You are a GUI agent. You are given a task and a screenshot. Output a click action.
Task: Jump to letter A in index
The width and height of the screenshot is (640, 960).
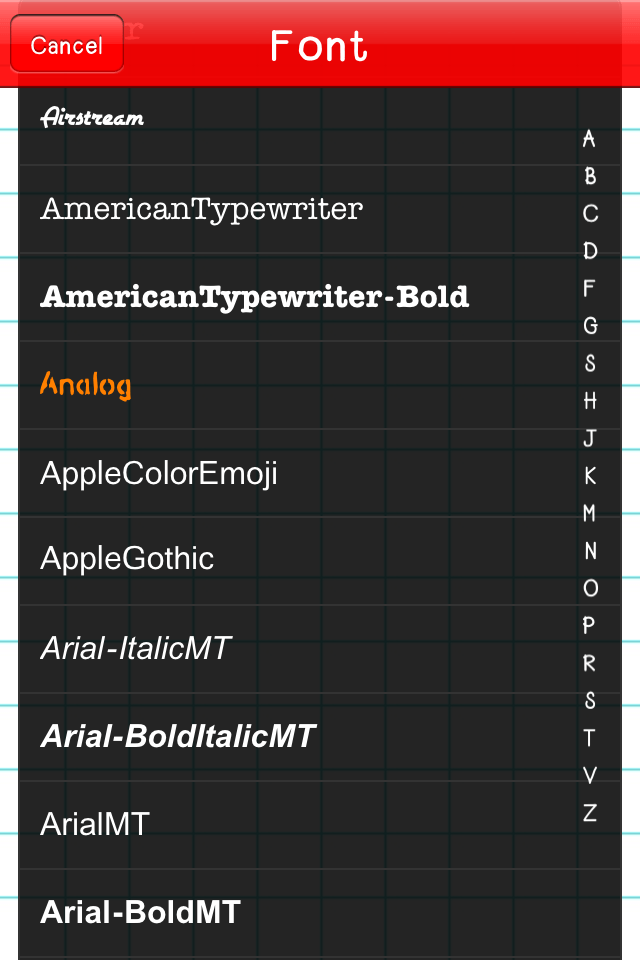(590, 139)
